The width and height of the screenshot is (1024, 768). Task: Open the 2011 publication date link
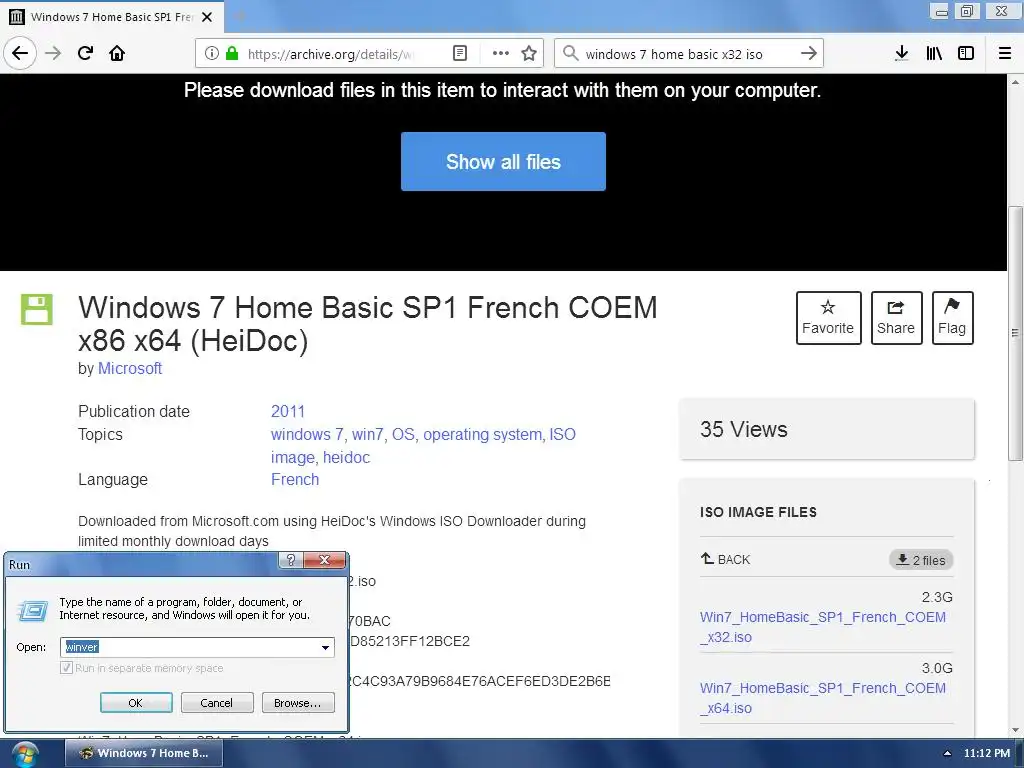tap(288, 411)
